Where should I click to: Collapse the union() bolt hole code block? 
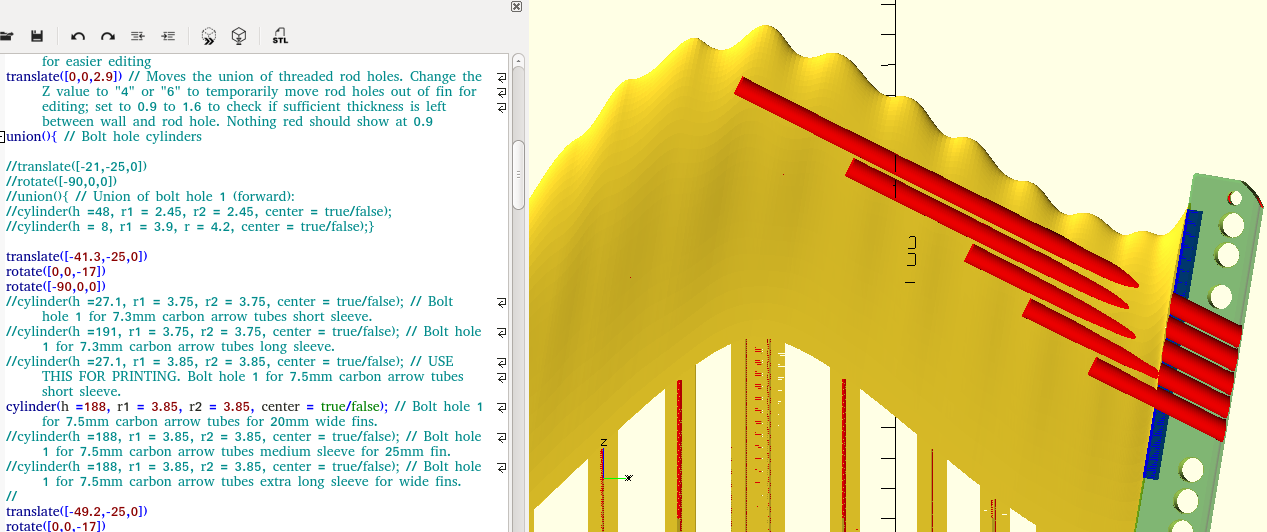tap(3, 137)
